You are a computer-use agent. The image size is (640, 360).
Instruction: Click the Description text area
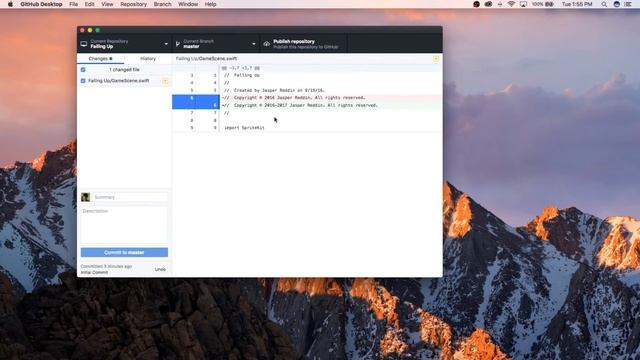tap(124, 225)
